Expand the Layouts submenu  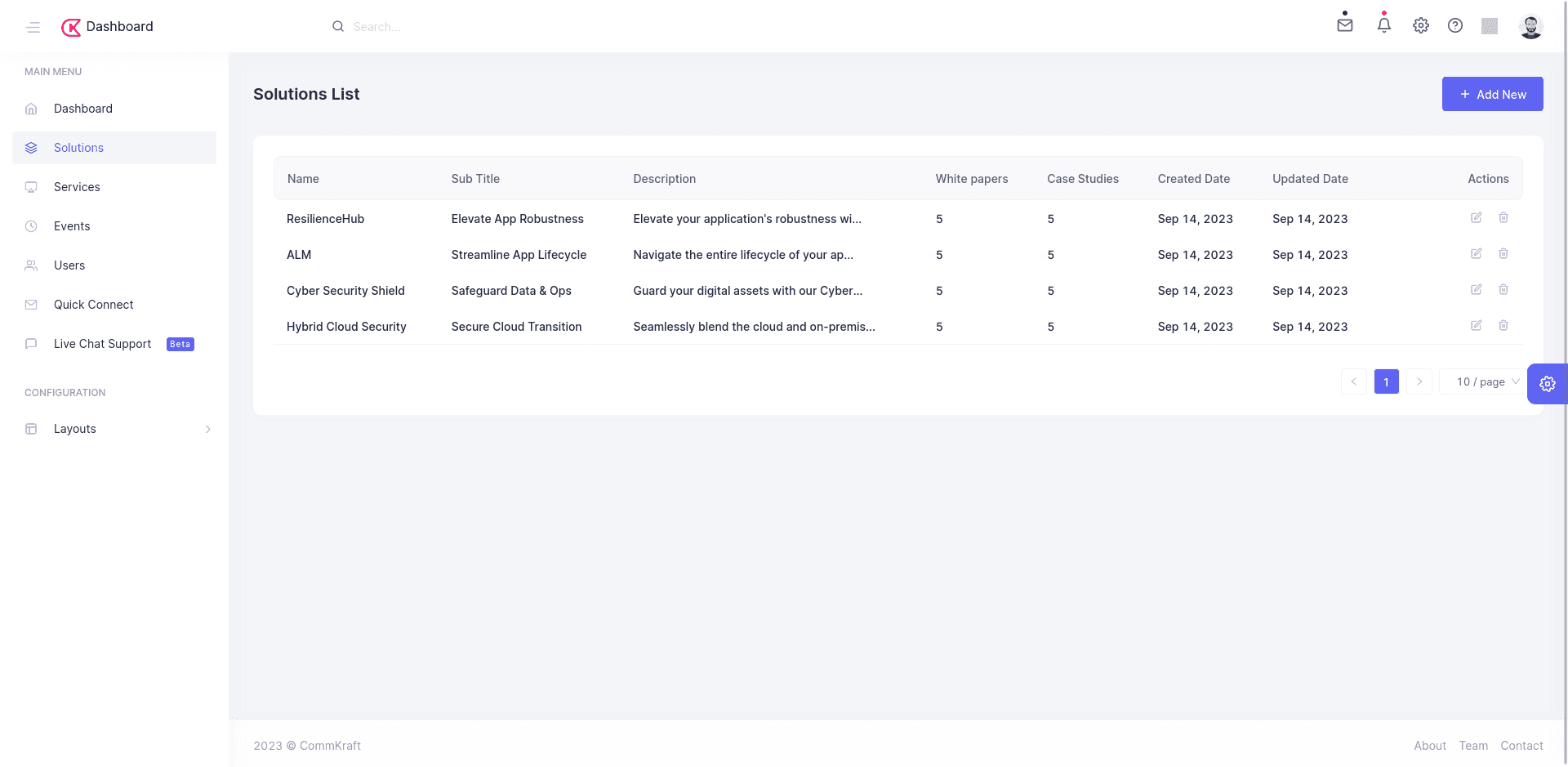click(x=114, y=429)
